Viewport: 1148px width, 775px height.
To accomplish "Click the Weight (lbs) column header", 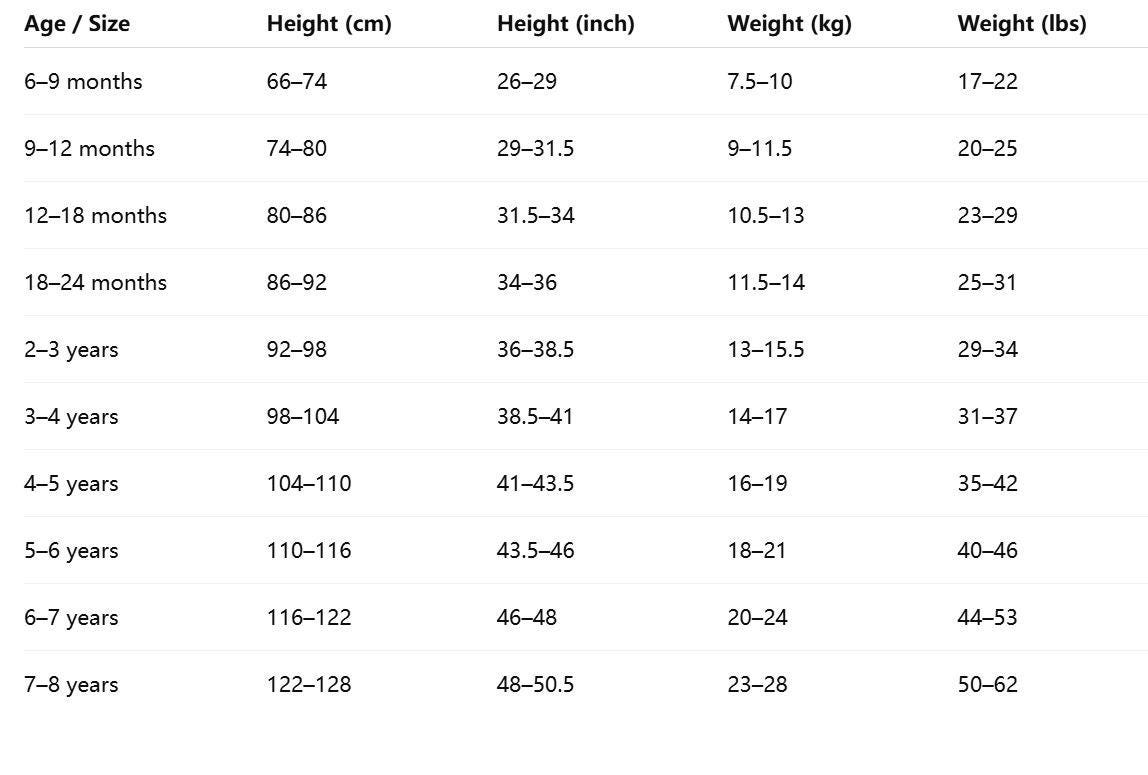I will tap(1021, 23).
